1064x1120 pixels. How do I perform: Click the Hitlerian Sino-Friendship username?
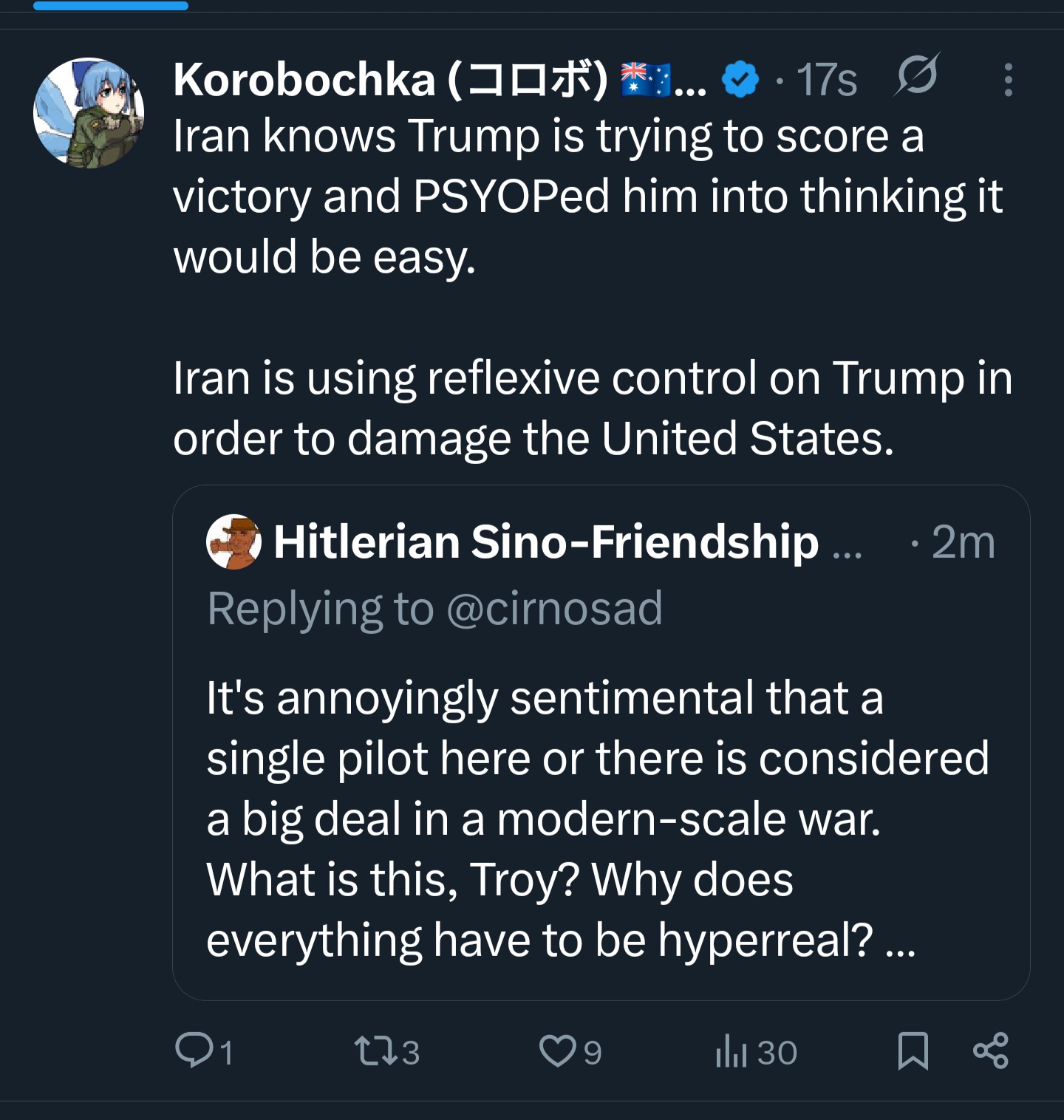pos(547,542)
